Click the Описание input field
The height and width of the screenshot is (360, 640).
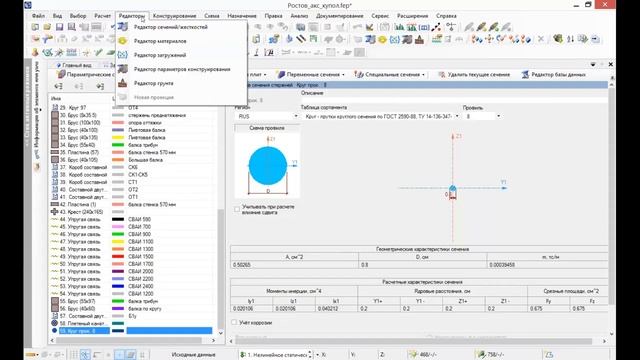pos(454,100)
